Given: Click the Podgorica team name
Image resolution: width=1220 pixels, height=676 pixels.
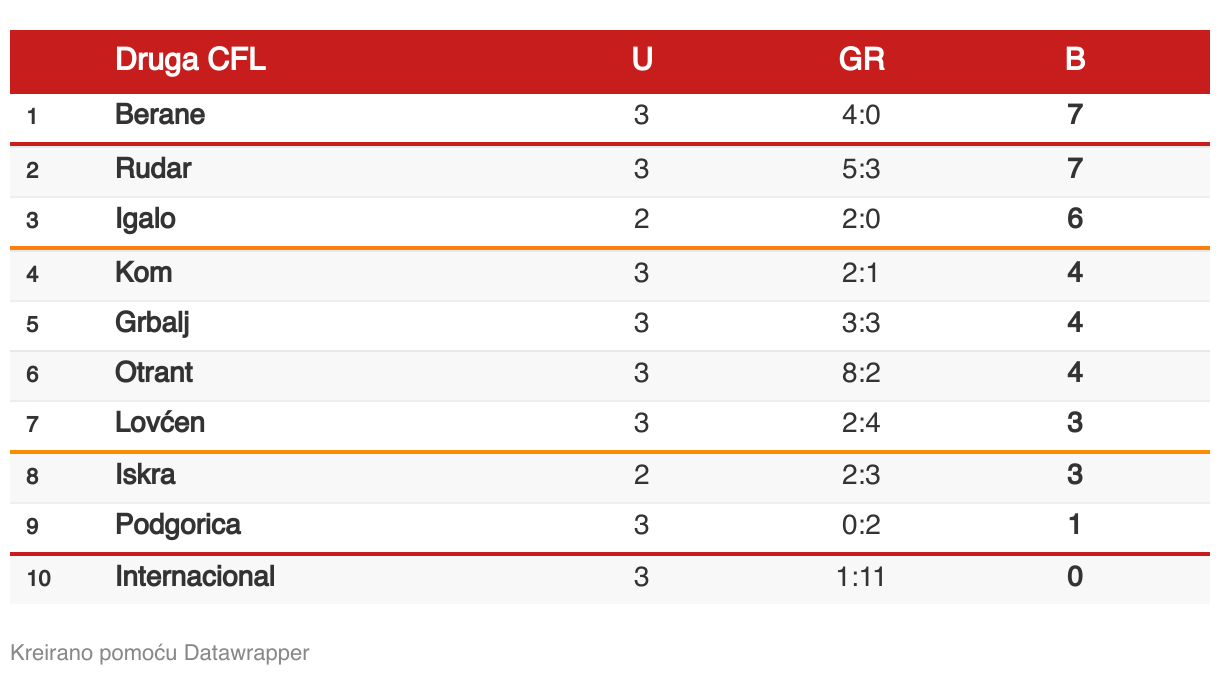Looking at the screenshot, I should tap(178, 524).
